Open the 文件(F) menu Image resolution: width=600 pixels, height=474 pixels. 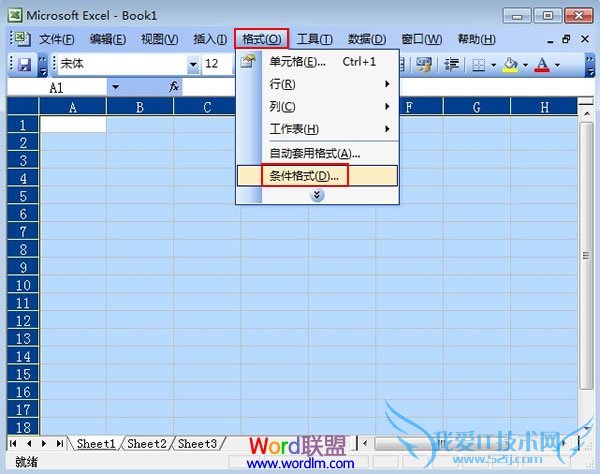57,39
